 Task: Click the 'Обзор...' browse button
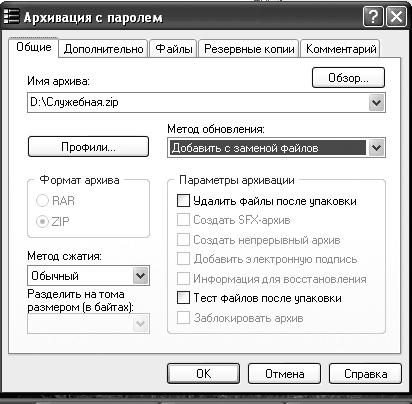pyautogui.click(x=348, y=78)
